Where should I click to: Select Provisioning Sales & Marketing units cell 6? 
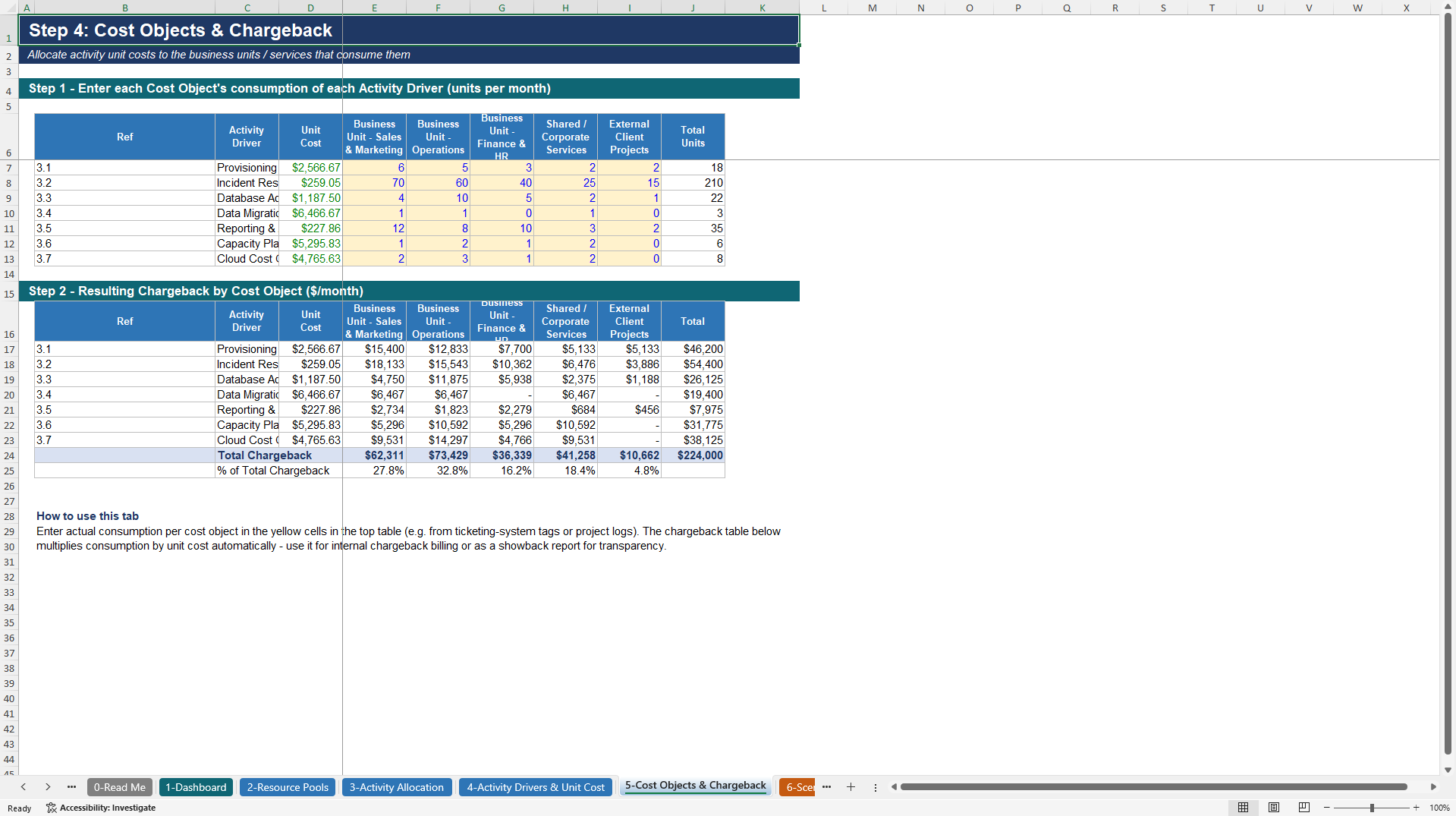pos(375,168)
